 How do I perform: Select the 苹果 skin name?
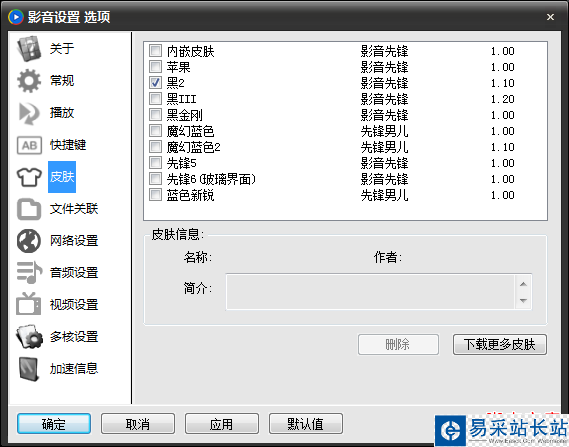[x=178, y=67]
